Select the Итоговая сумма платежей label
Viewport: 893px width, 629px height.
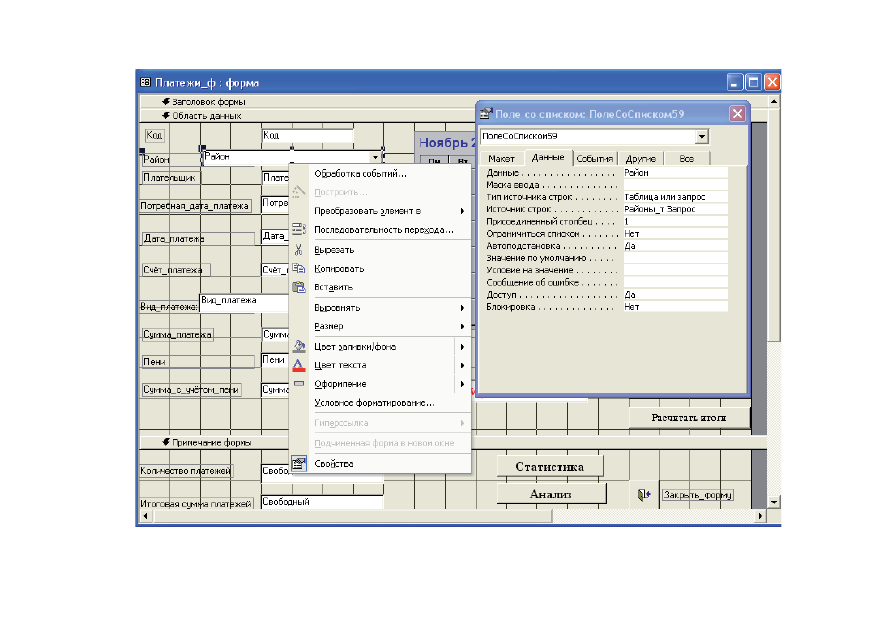click(x=196, y=504)
